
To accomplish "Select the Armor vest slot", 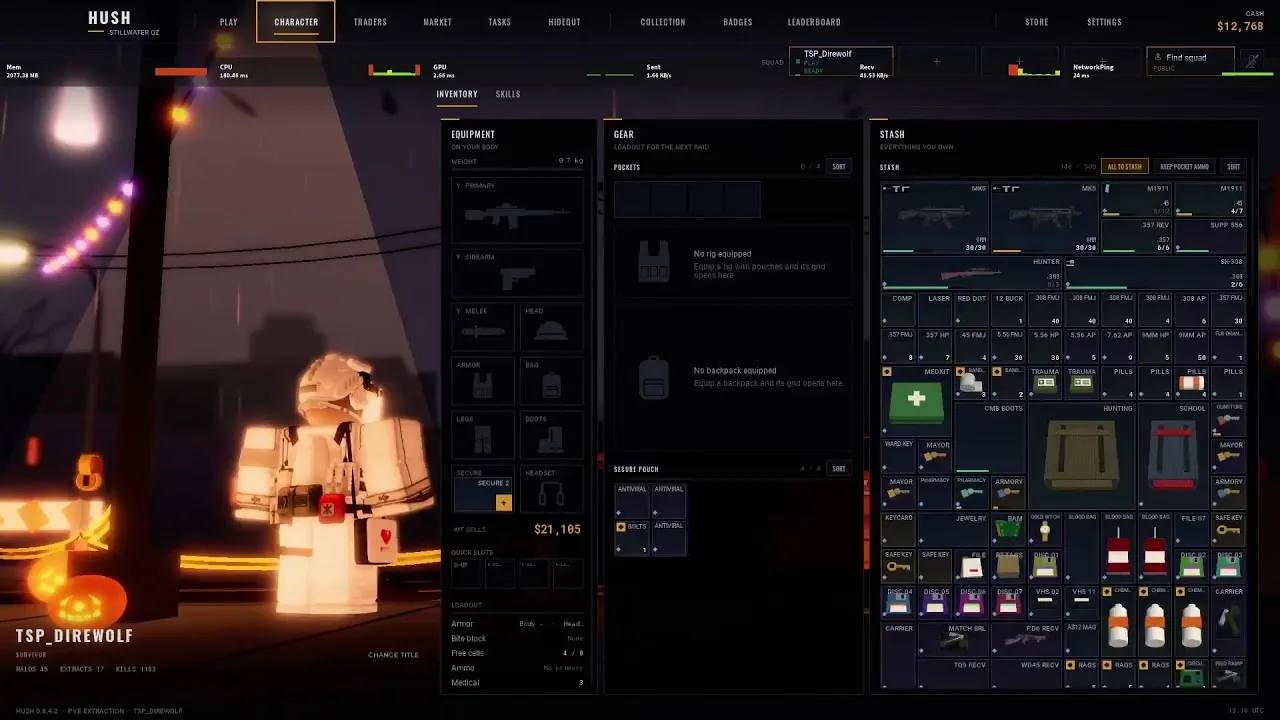I will [483, 381].
